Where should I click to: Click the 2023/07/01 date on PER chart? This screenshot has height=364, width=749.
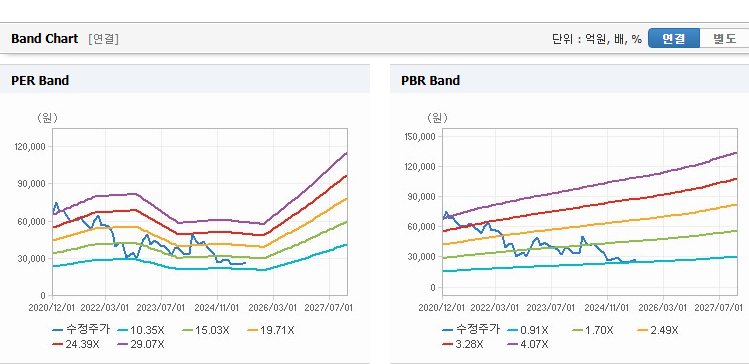click(x=161, y=307)
